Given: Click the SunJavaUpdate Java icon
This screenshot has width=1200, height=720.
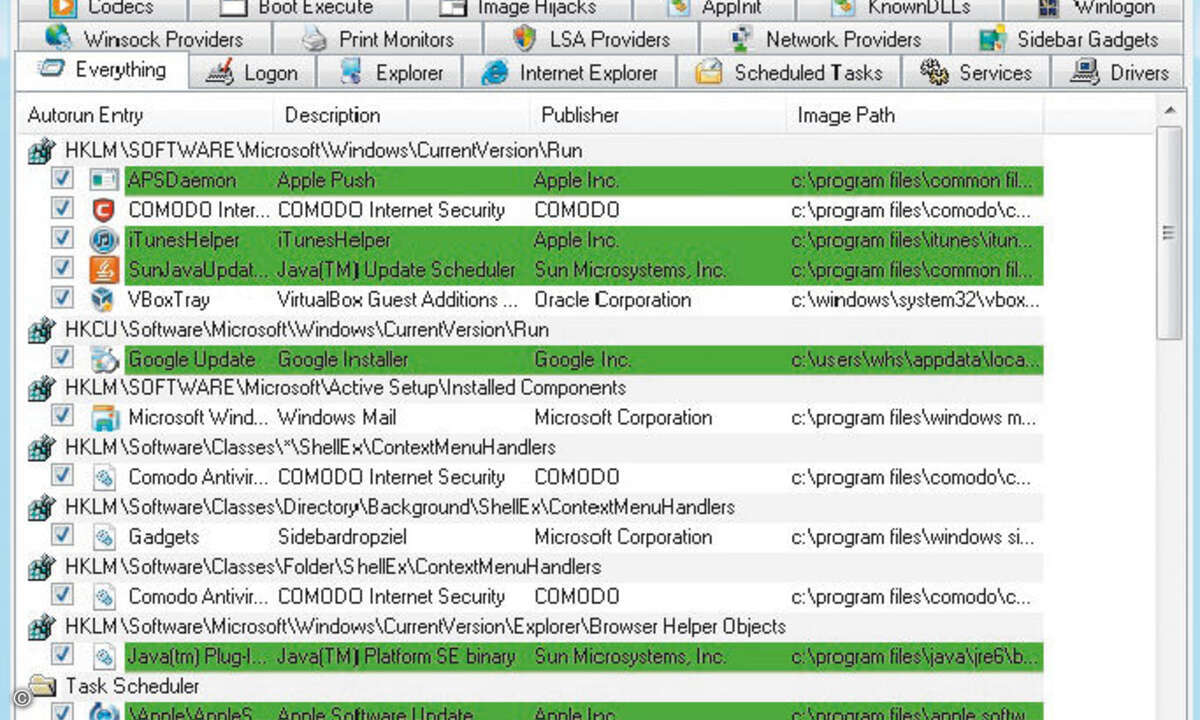Looking at the screenshot, I should (x=103, y=270).
